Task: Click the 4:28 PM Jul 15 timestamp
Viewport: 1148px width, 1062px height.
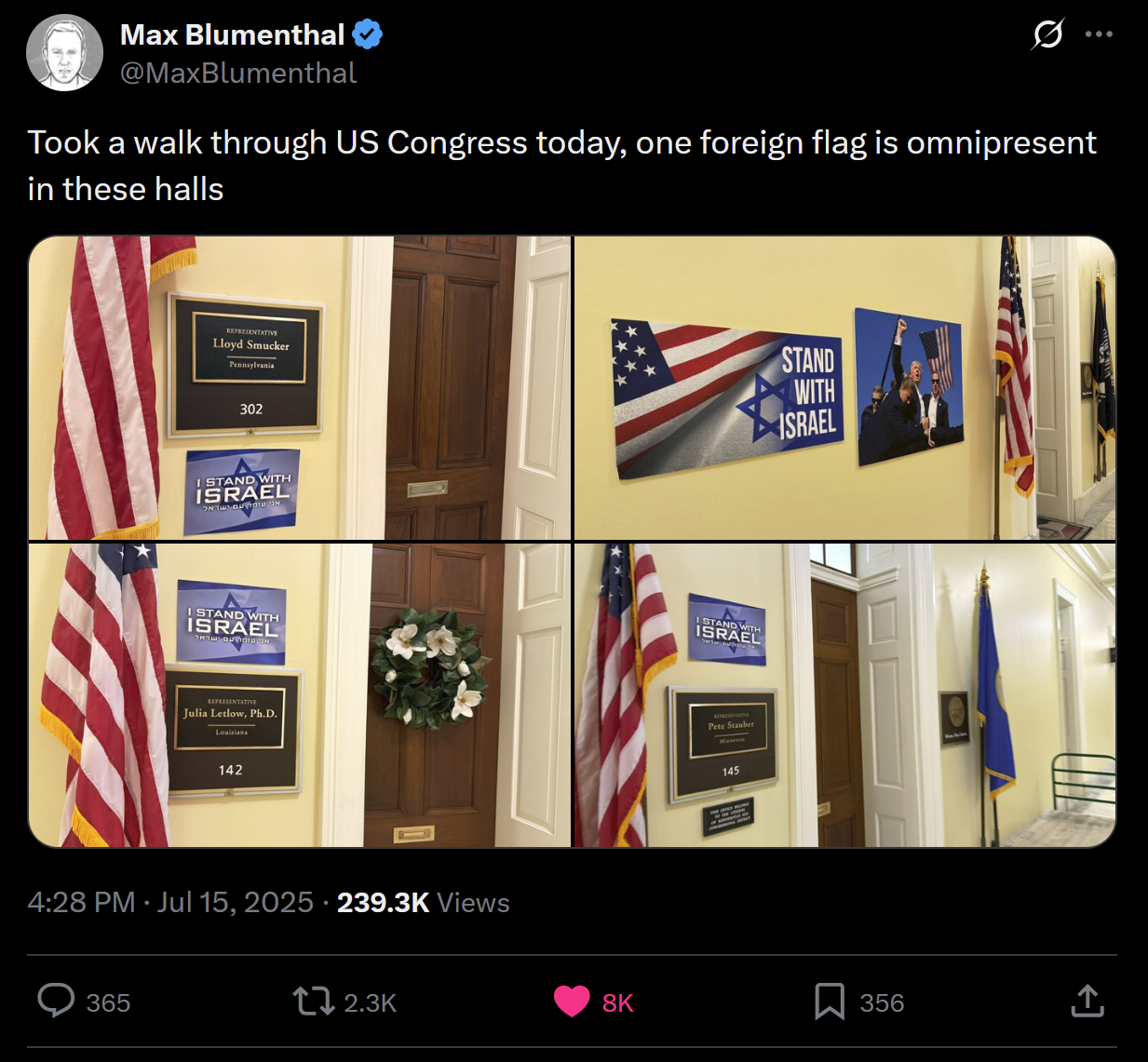Action: pyautogui.click(x=170, y=902)
